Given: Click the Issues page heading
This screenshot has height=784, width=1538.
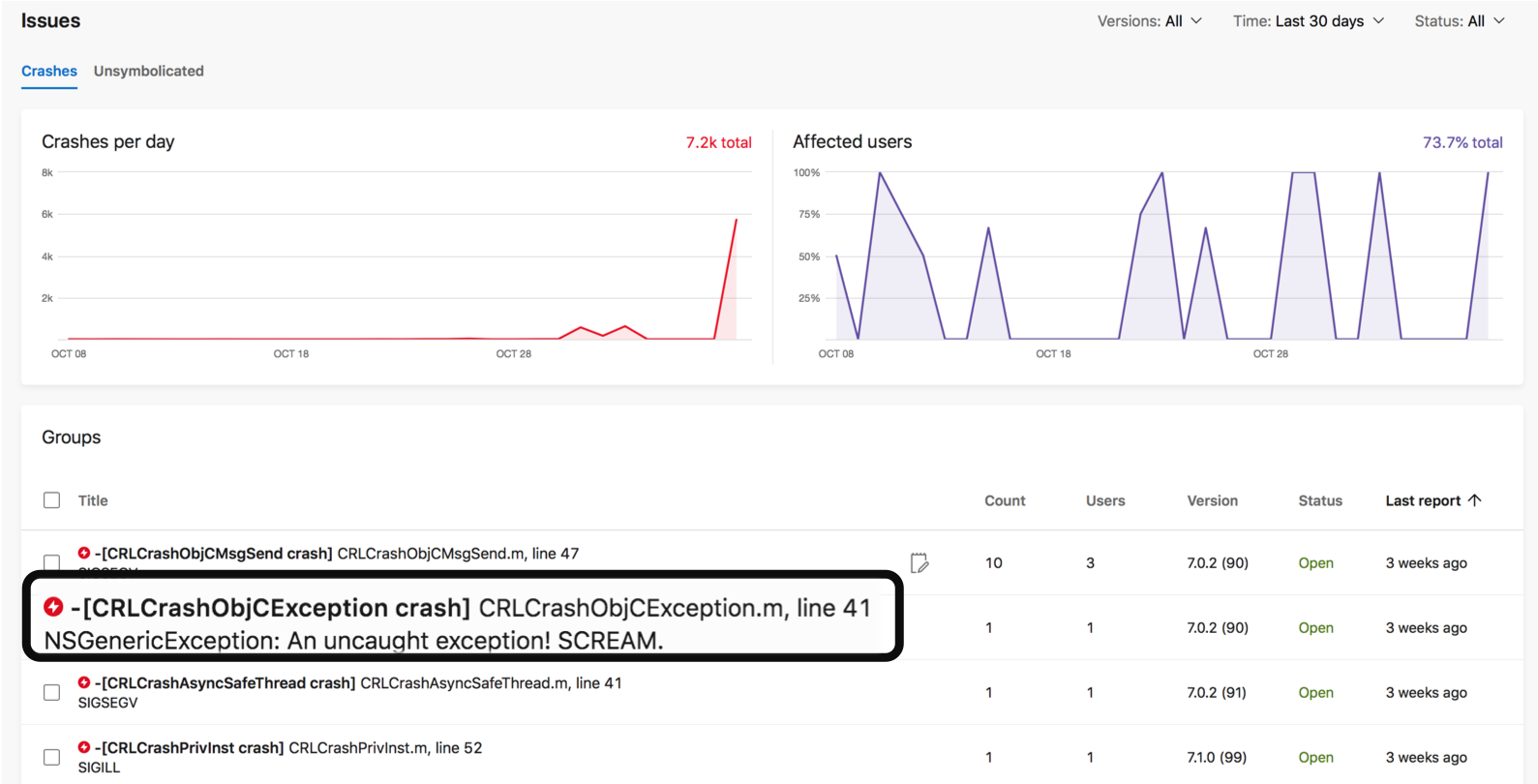Looking at the screenshot, I should point(51,20).
